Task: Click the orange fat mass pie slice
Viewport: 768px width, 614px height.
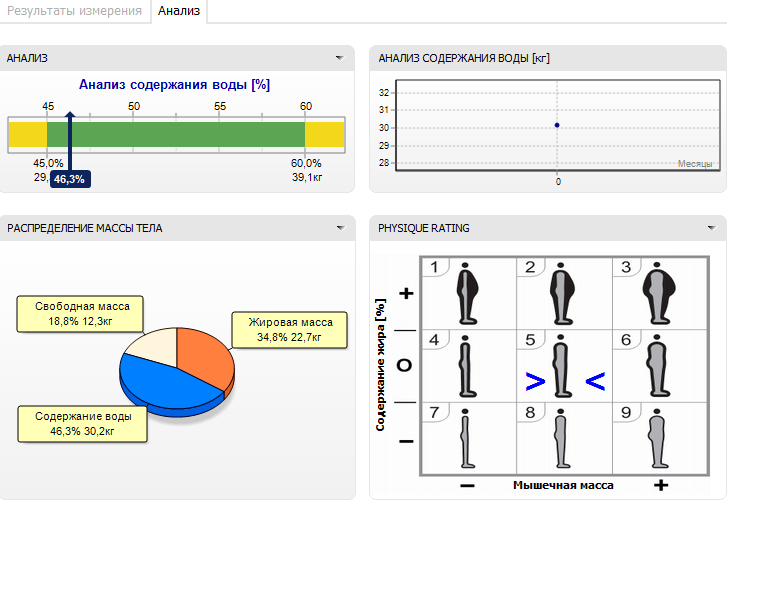Action: tap(203, 353)
